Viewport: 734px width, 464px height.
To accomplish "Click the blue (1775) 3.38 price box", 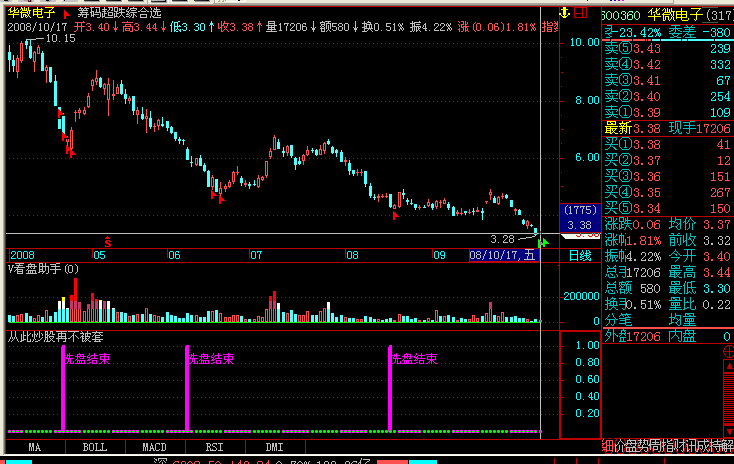I will [x=580, y=218].
